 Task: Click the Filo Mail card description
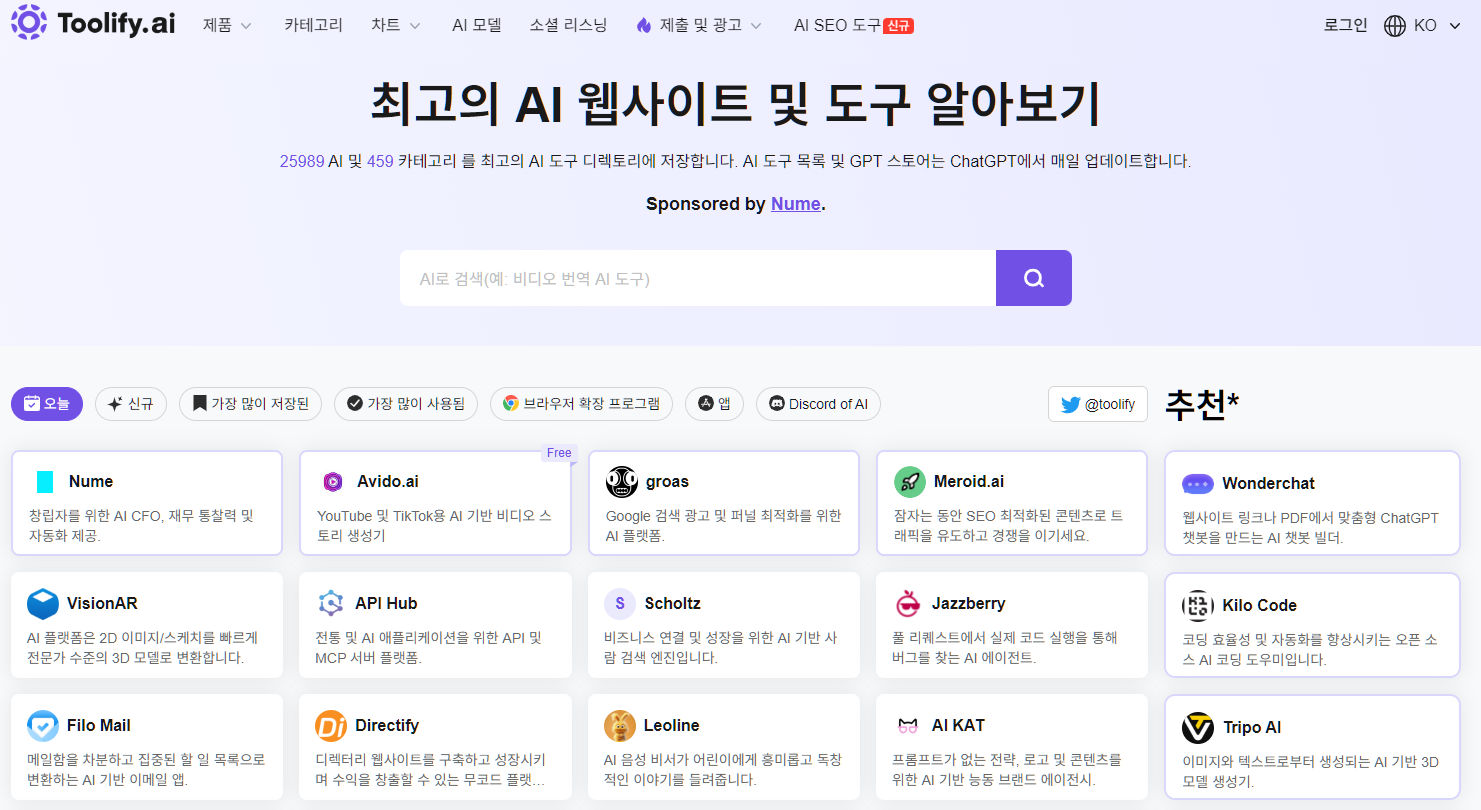point(146,770)
